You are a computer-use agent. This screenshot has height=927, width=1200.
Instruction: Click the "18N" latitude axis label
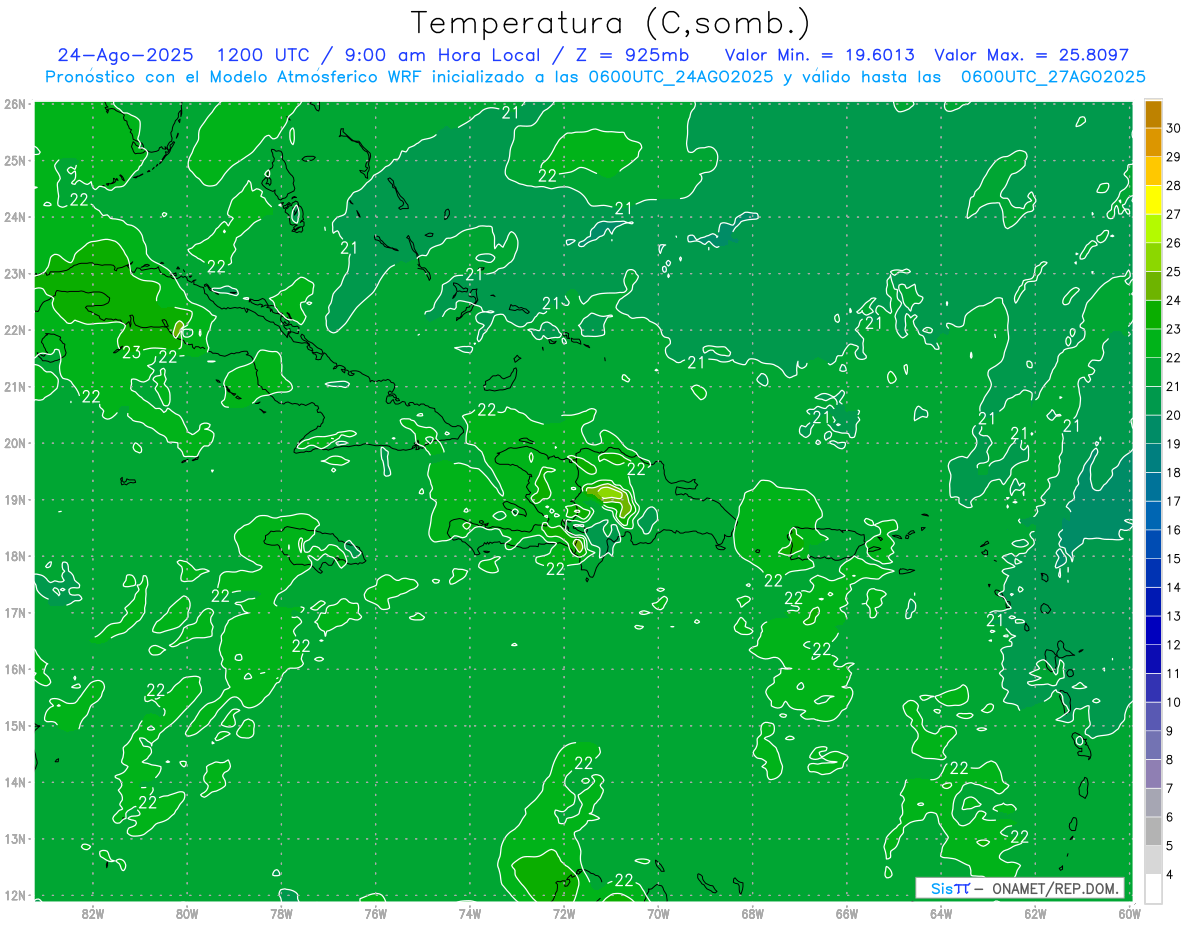(15, 556)
